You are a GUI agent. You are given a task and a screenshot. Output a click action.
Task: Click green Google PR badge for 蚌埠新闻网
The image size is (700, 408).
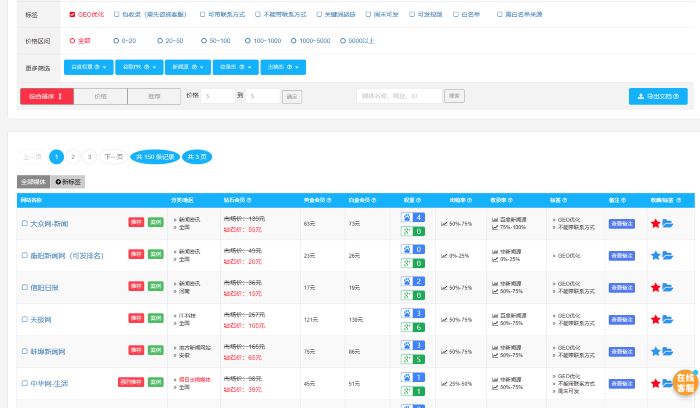click(412, 359)
